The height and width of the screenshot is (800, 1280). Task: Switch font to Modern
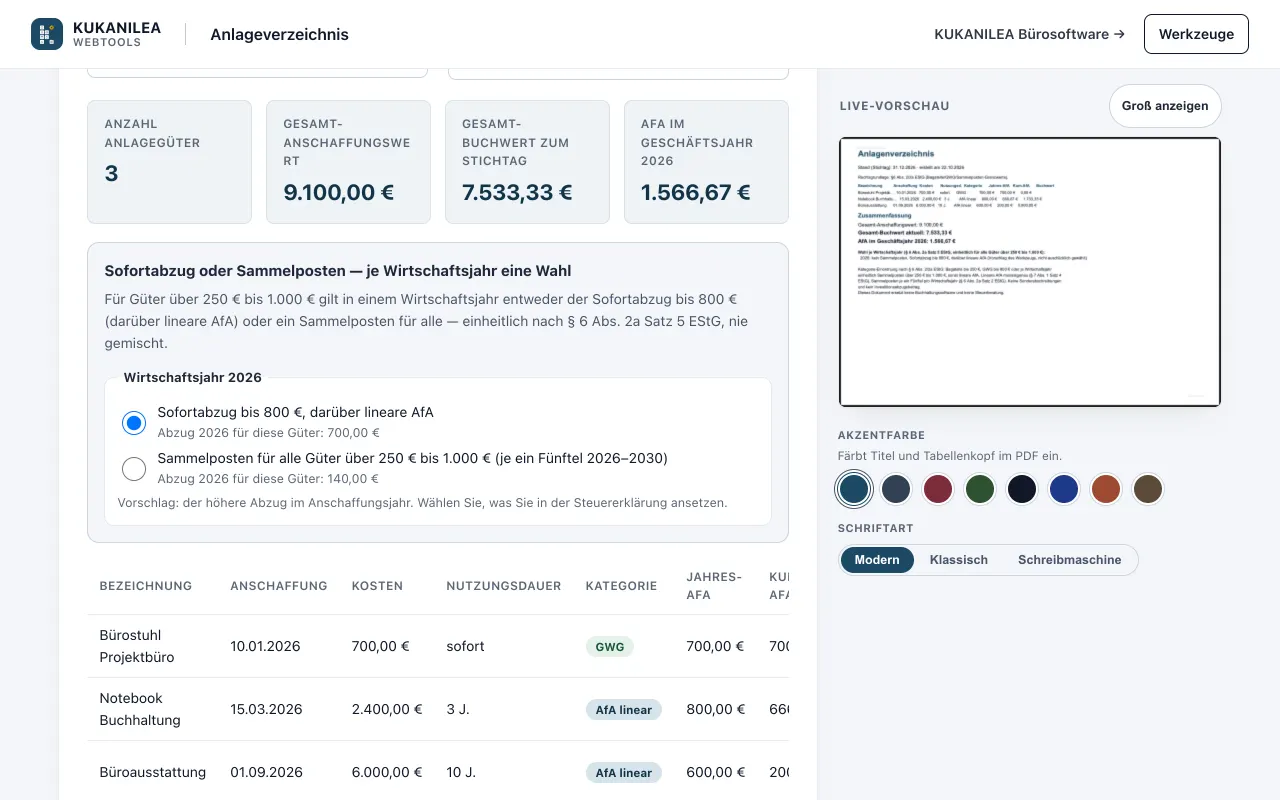[877, 560]
